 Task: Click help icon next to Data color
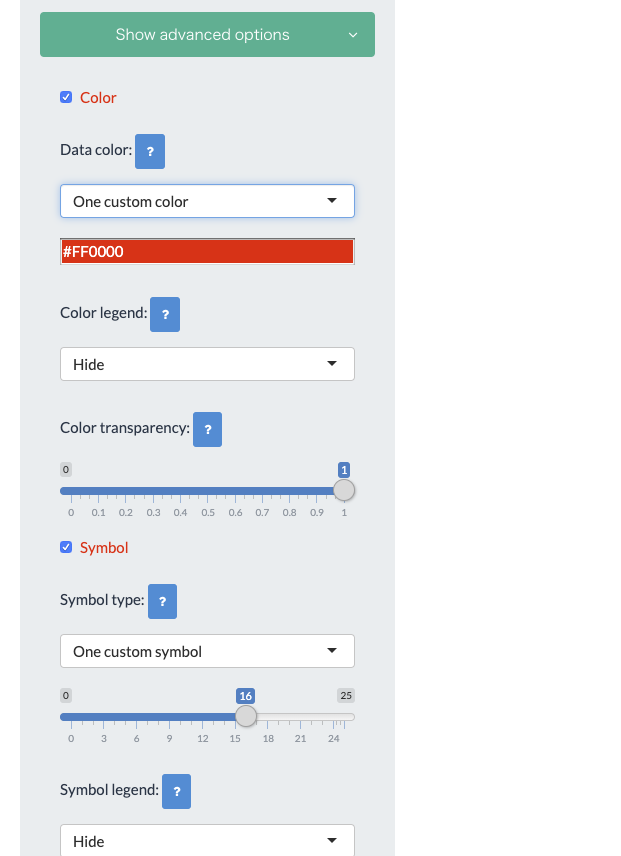(x=150, y=152)
